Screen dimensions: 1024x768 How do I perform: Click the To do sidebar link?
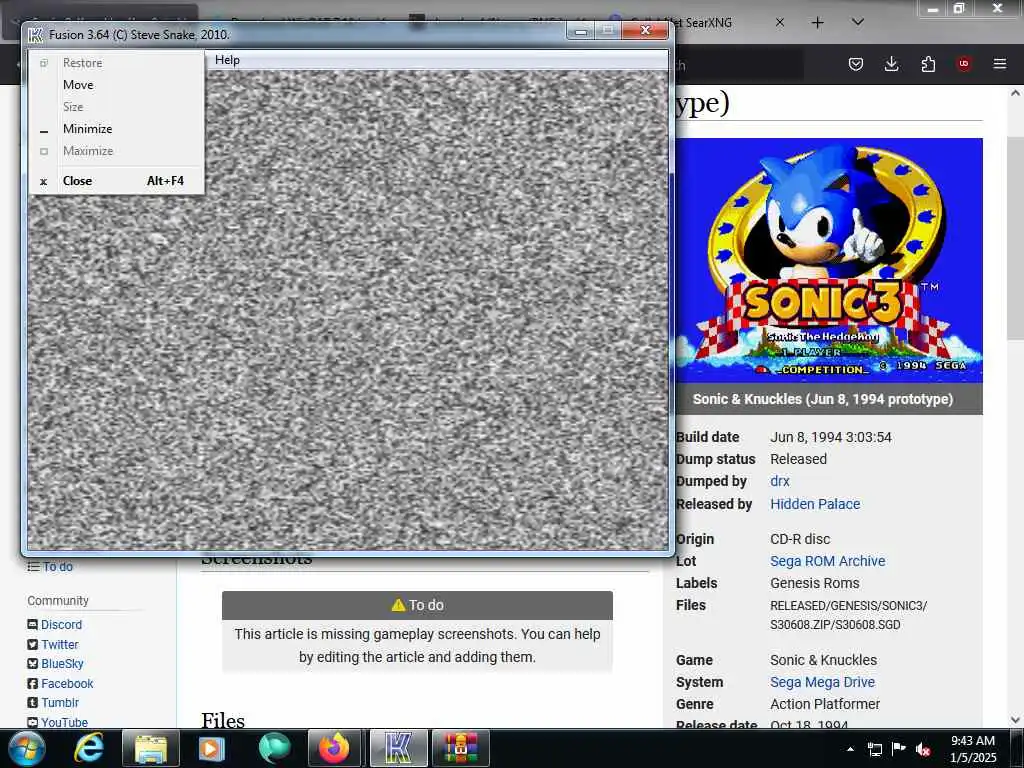point(57,567)
